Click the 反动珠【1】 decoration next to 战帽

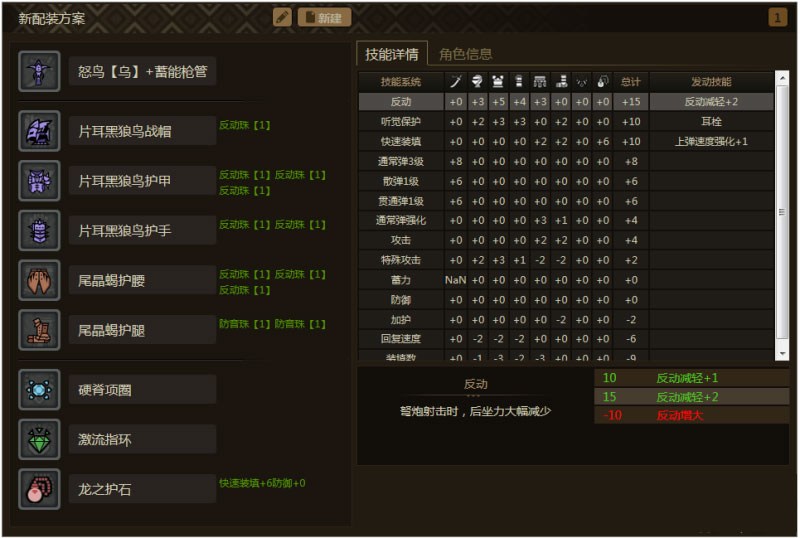point(244,125)
